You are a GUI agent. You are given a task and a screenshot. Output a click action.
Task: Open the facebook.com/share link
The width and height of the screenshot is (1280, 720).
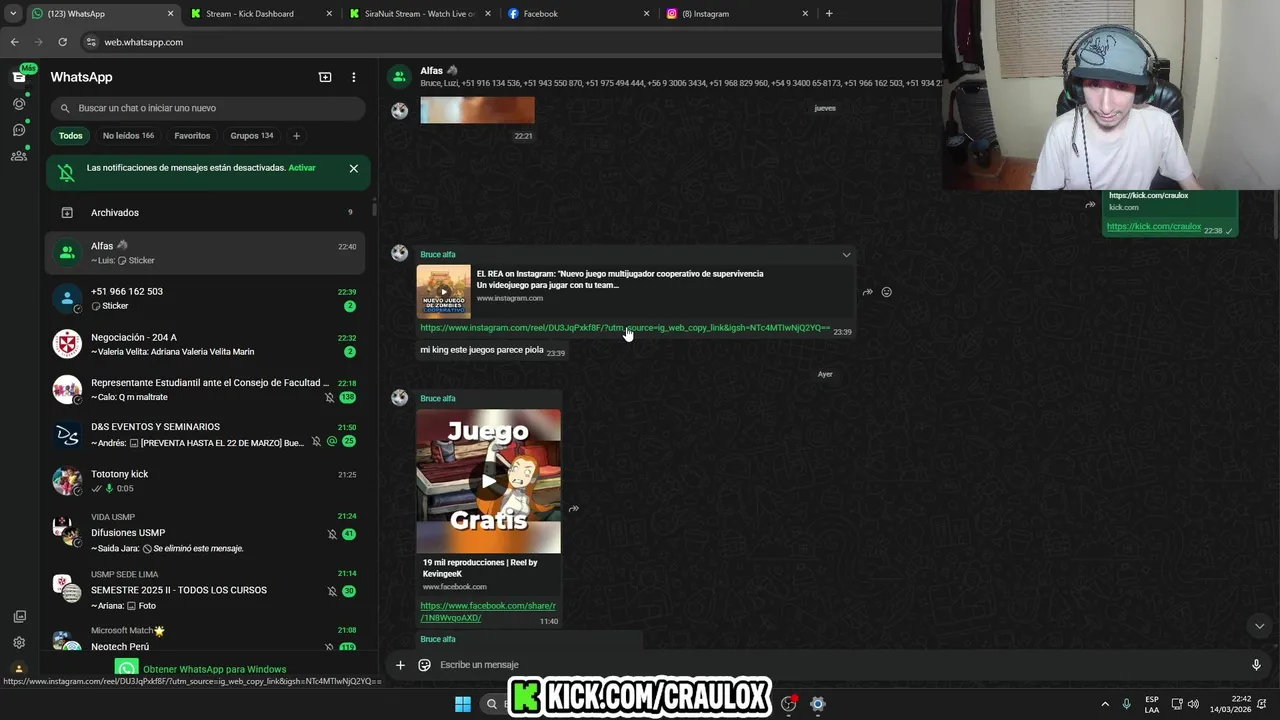click(488, 612)
